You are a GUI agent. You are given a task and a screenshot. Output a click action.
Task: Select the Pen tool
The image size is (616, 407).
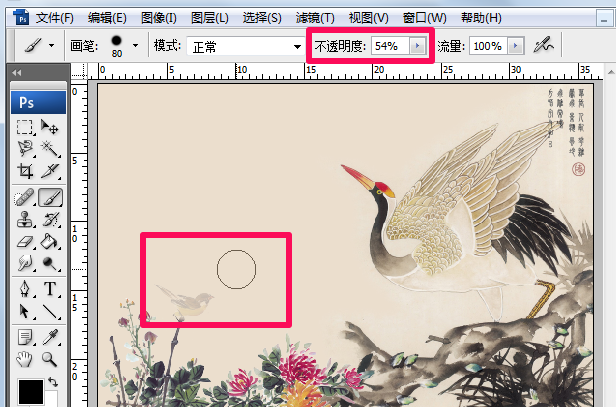coord(25,289)
